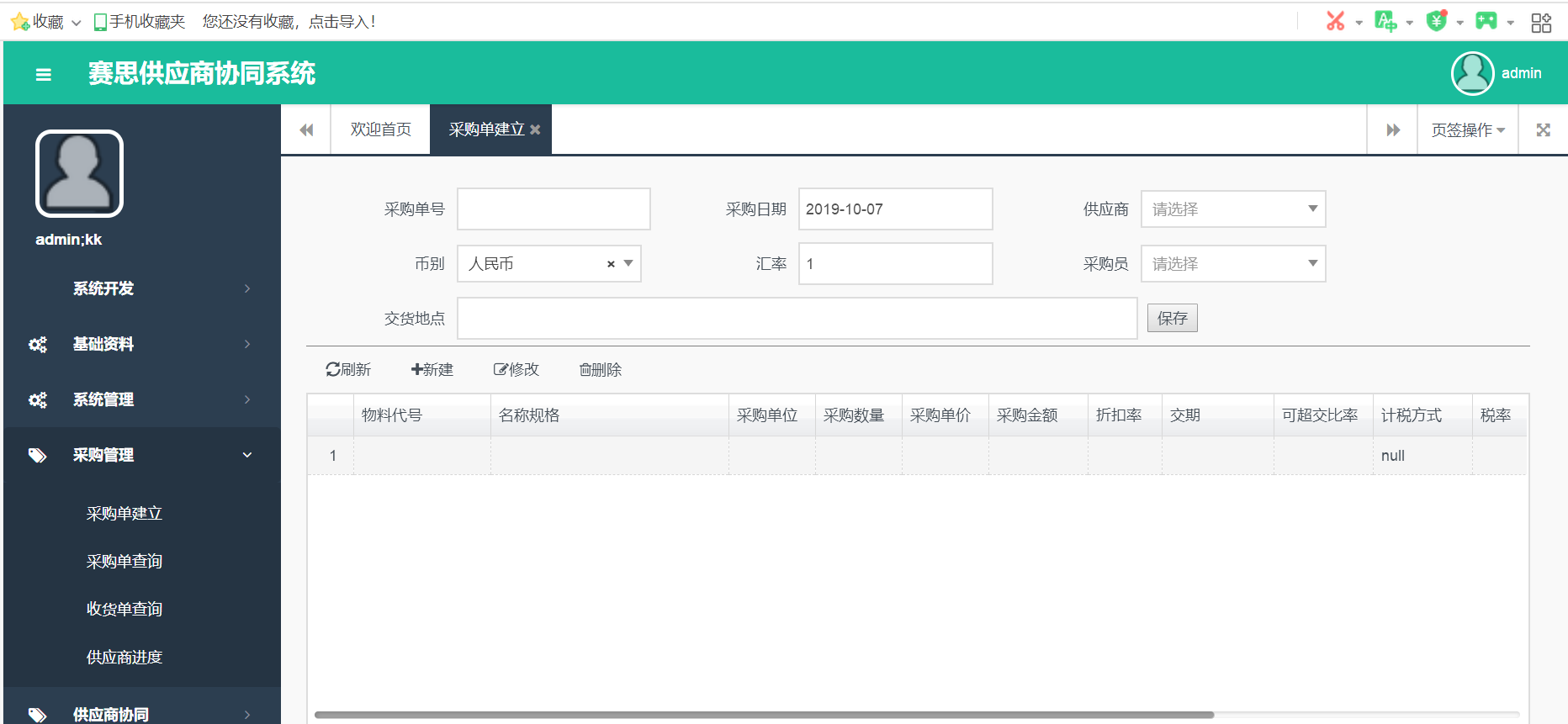Open the 币别 currency dropdown arrow
Image resolution: width=1568 pixels, height=724 pixels.
point(628,264)
